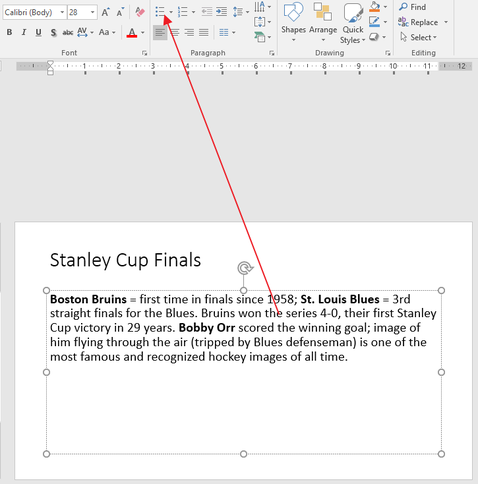The width and height of the screenshot is (478, 484).
Task: Expand the Numbering dropdown arrow
Action: (193, 12)
